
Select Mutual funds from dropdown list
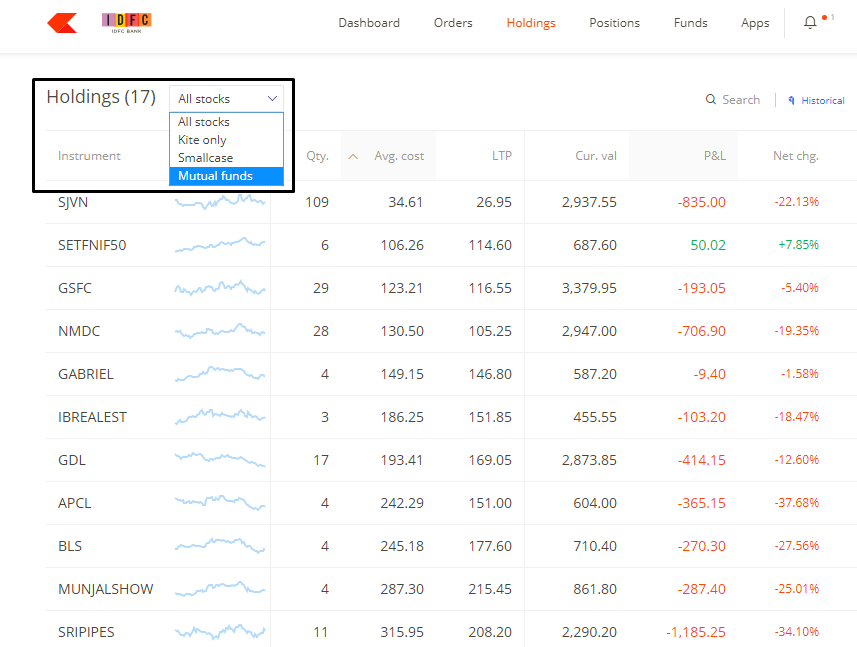pos(226,176)
